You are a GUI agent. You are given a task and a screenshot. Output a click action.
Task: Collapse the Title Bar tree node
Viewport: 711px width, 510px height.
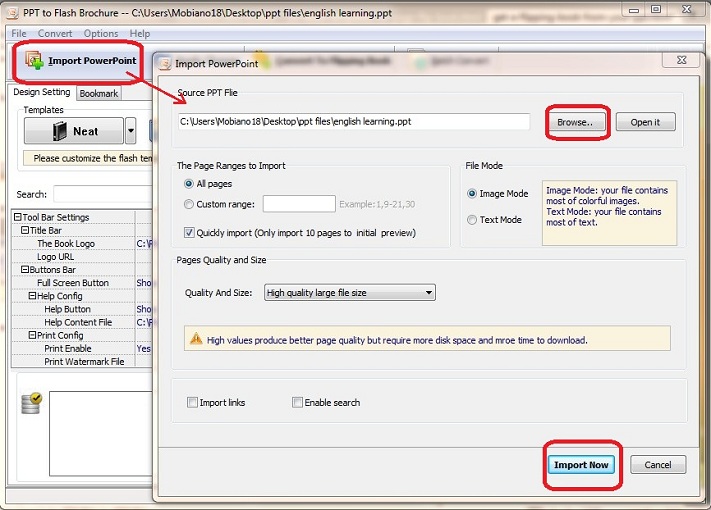[x=25, y=230]
